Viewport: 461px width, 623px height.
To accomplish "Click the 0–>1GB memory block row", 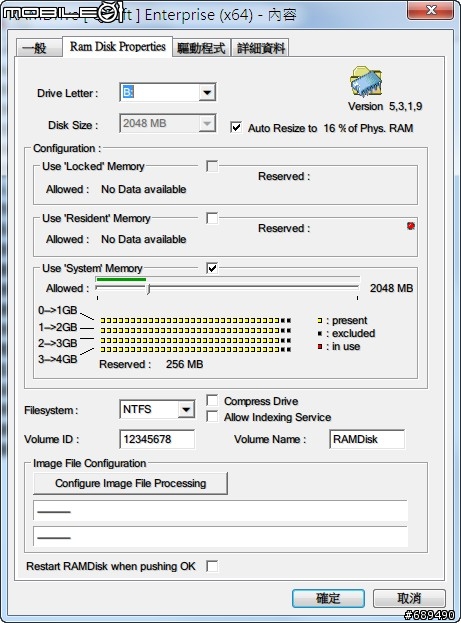I will click(196, 320).
